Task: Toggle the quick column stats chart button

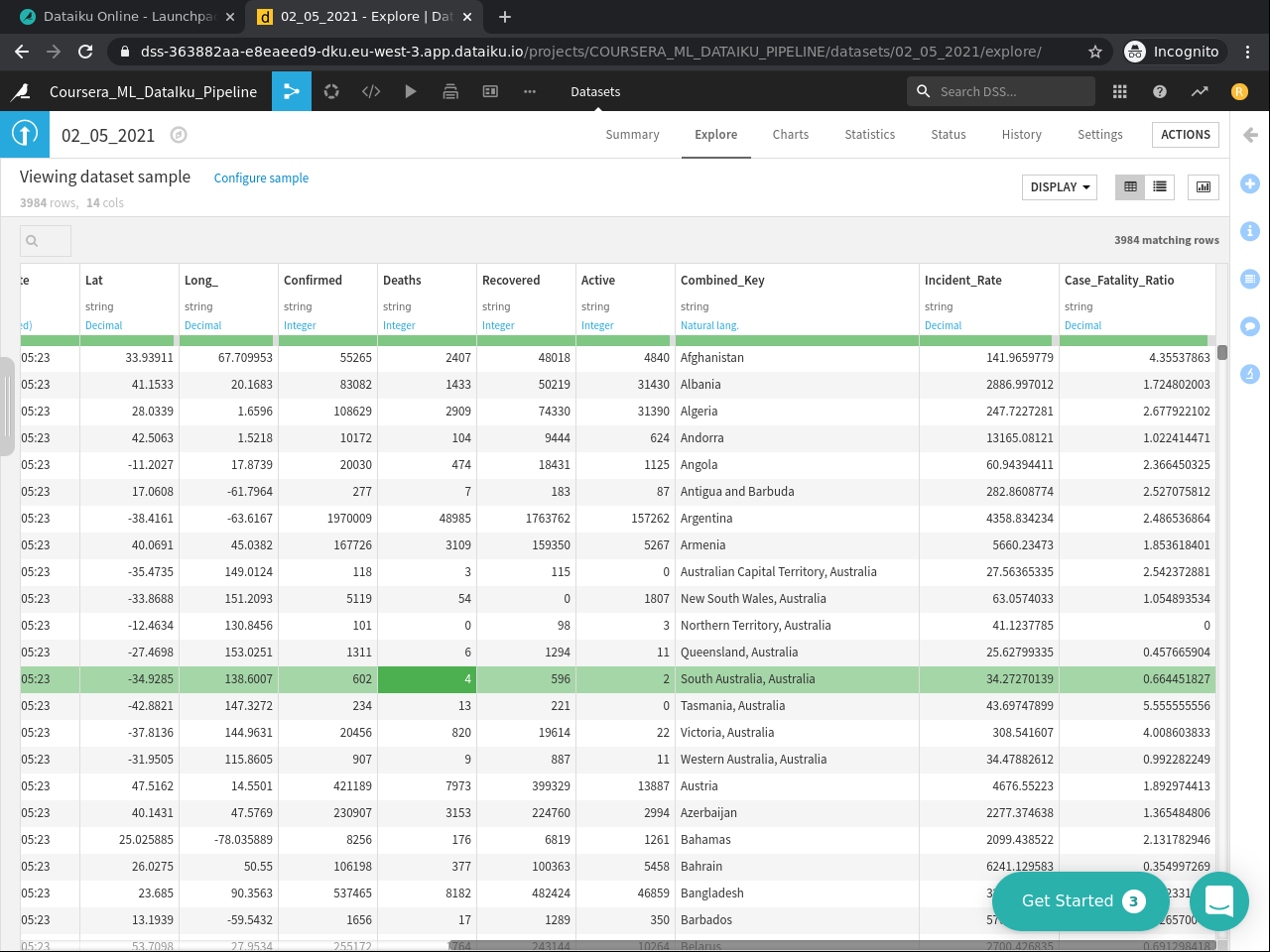Action: (x=1204, y=186)
